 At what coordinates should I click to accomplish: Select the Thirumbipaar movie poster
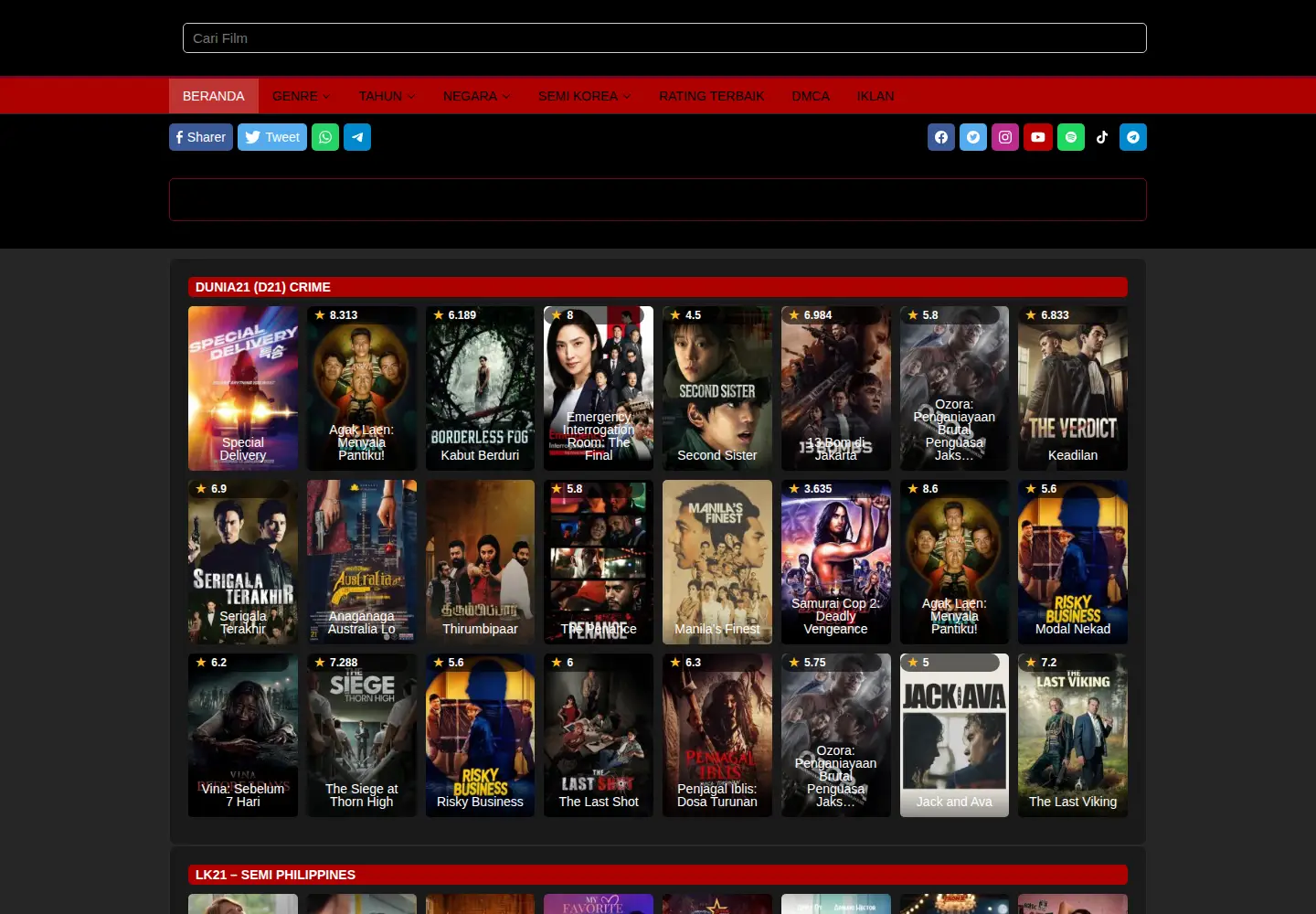click(x=481, y=562)
